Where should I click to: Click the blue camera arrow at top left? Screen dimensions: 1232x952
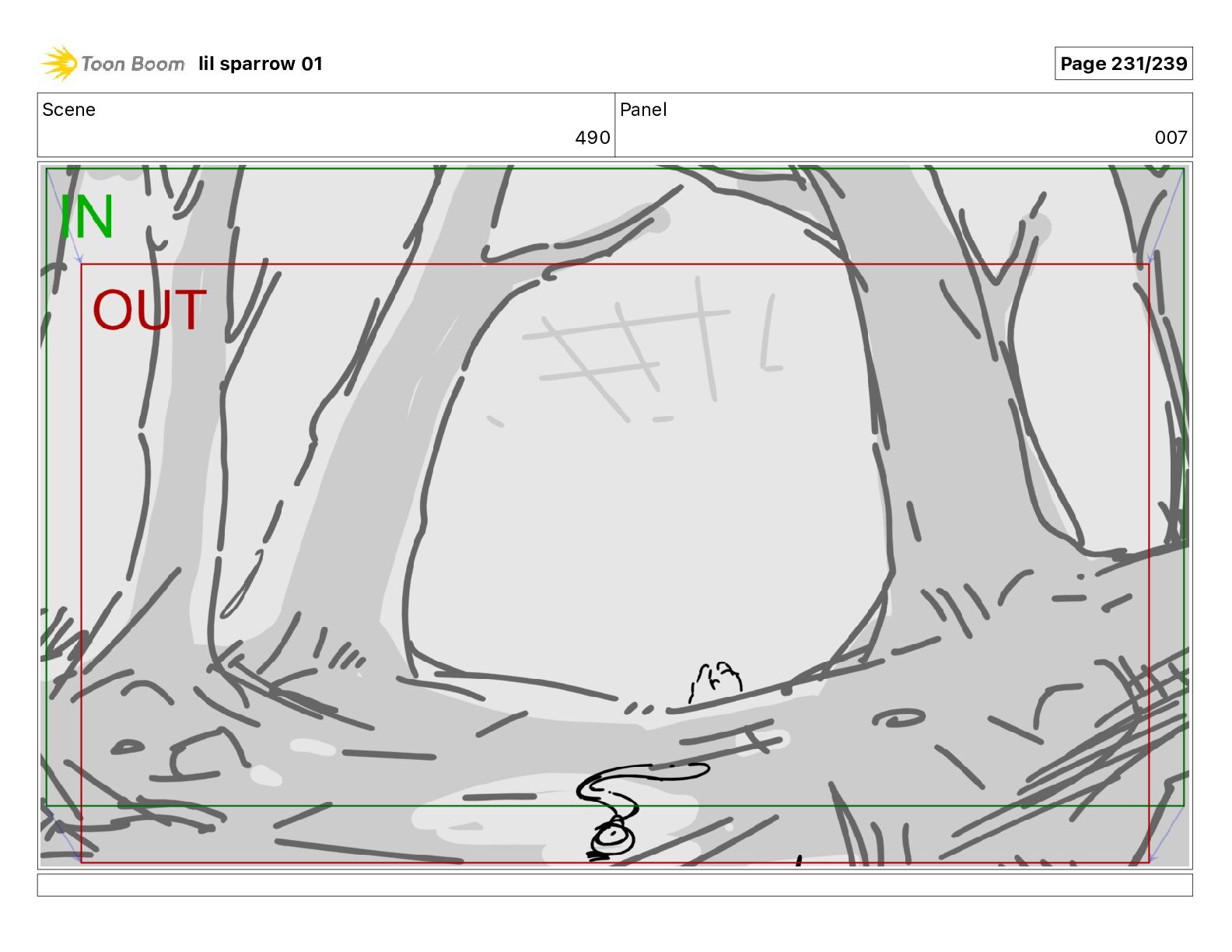64,216
